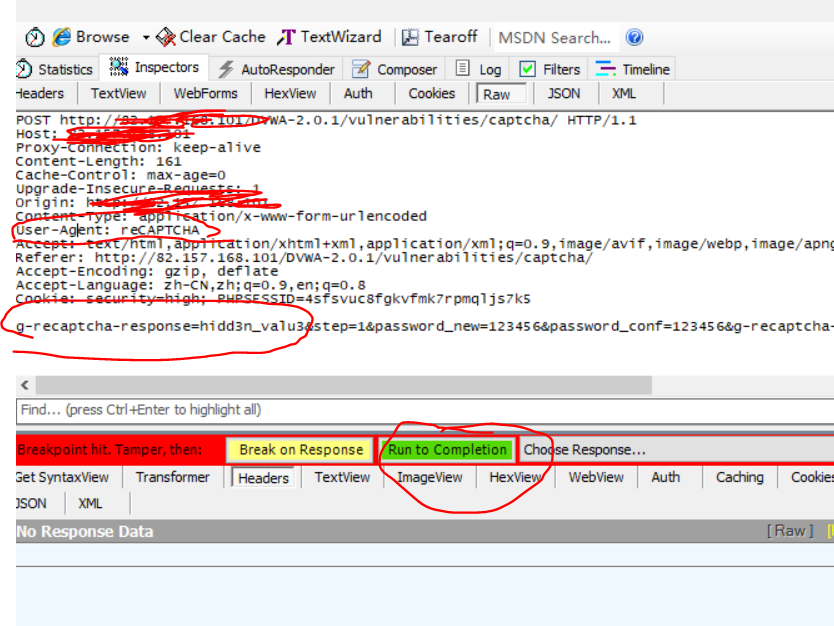Select the response inspector JSON tab
The width and height of the screenshot is (834, 626).
coord(31,504)
